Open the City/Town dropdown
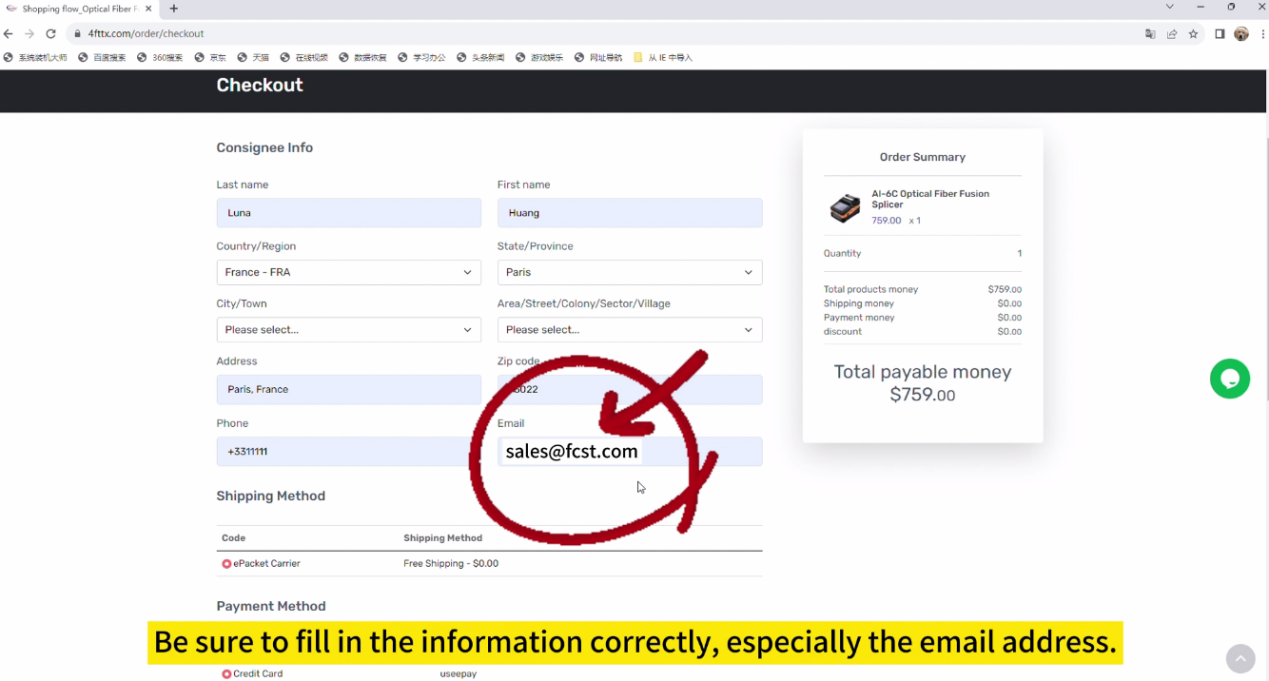Screen dimensions: 1269x681 [x=348, y=330]
